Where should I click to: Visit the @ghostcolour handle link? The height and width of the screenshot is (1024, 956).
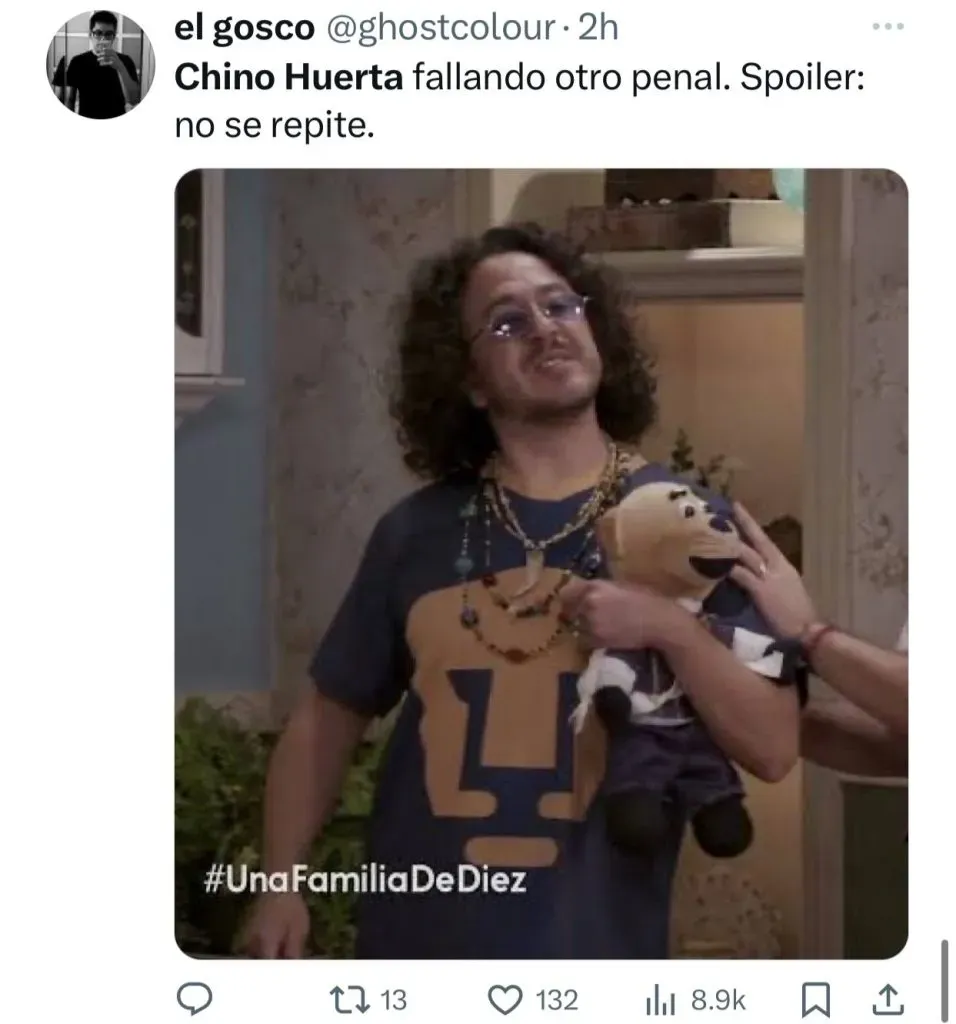pos(440,28)
